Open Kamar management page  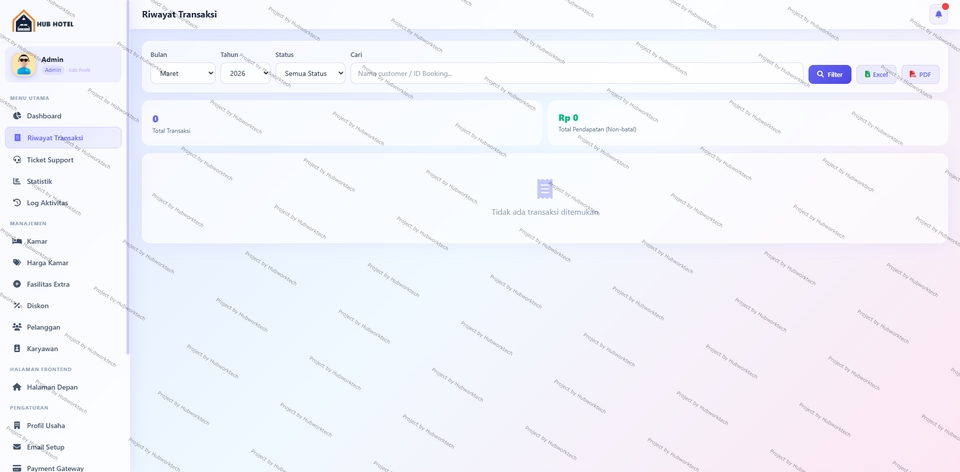63,241
